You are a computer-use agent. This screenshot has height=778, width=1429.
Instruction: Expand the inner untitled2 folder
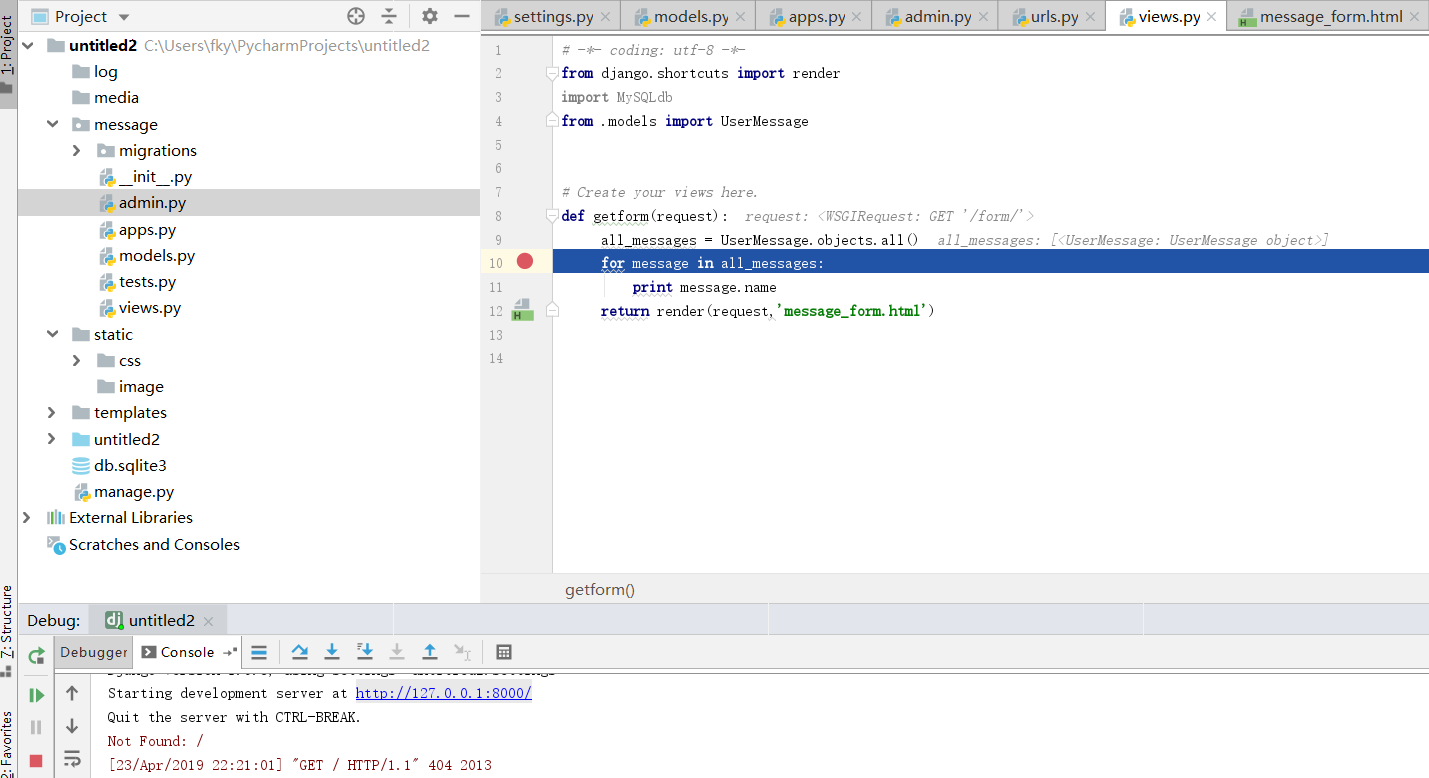point(52,439)
